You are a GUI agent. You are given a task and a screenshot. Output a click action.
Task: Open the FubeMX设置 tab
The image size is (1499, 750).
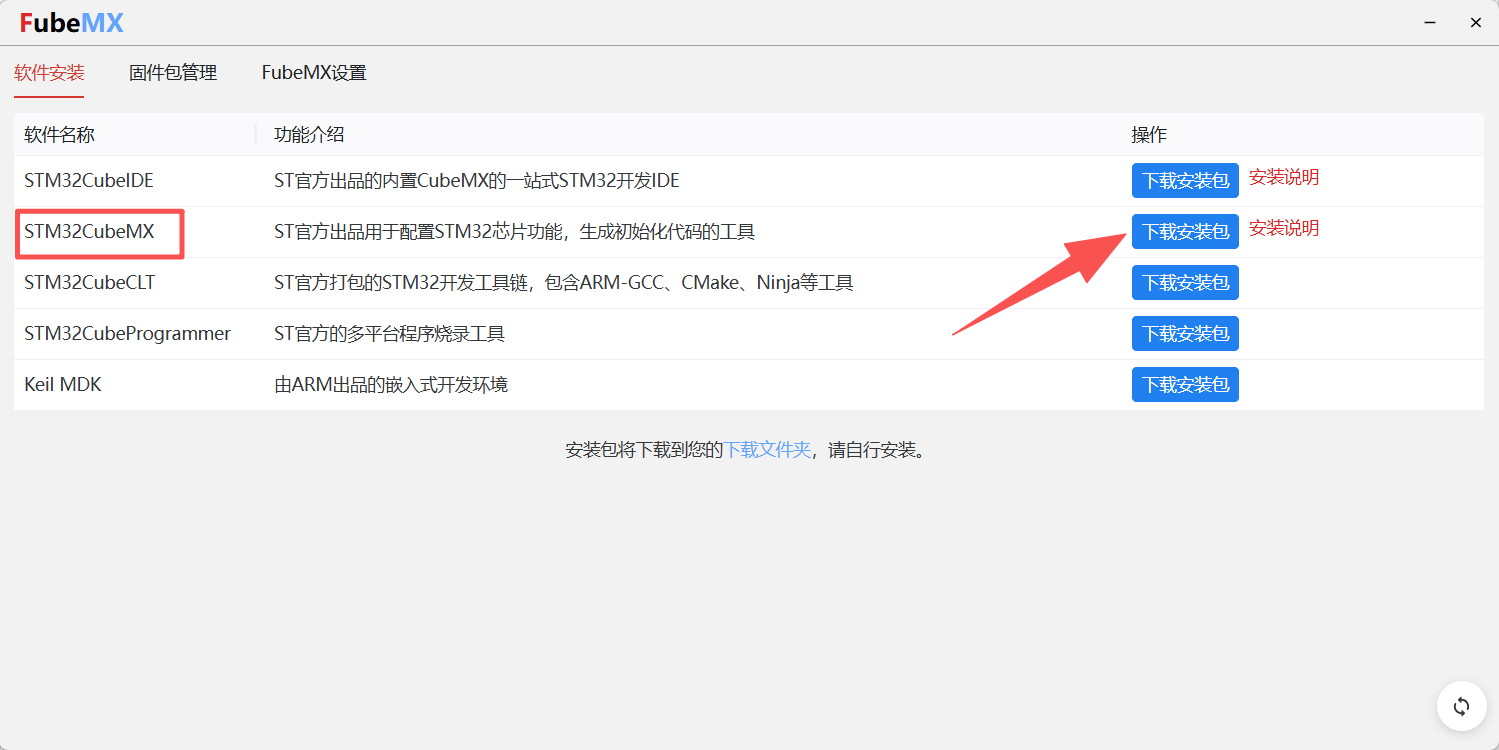(314, 73)
